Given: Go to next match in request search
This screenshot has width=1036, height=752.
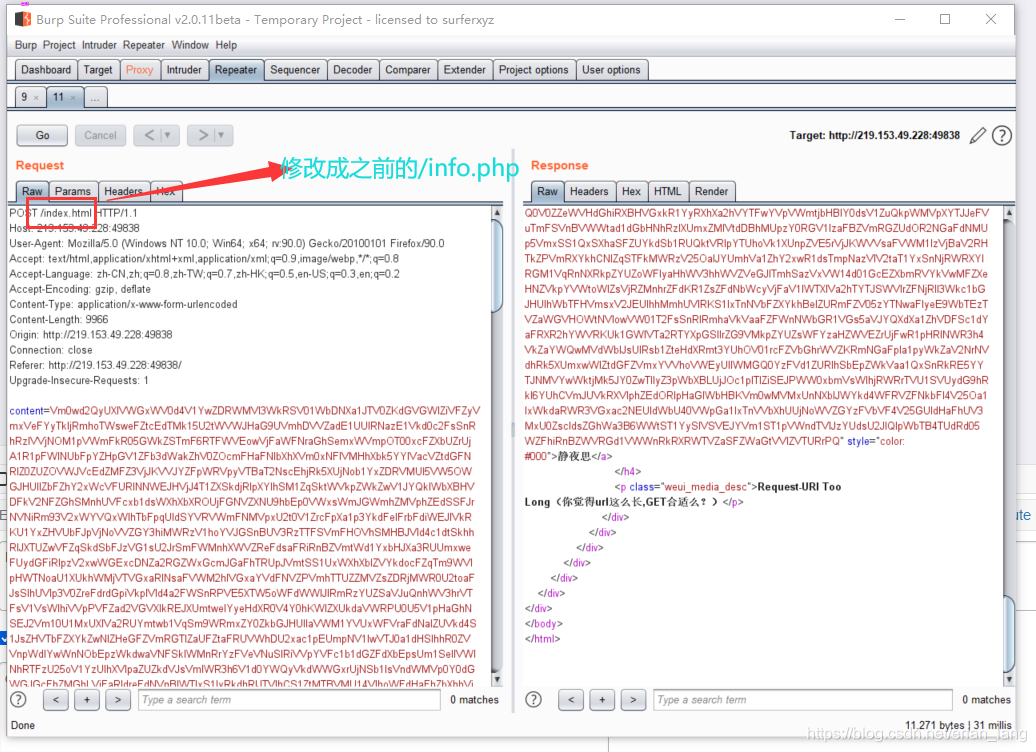Looking at the screenshot, I should click(118, 700).
